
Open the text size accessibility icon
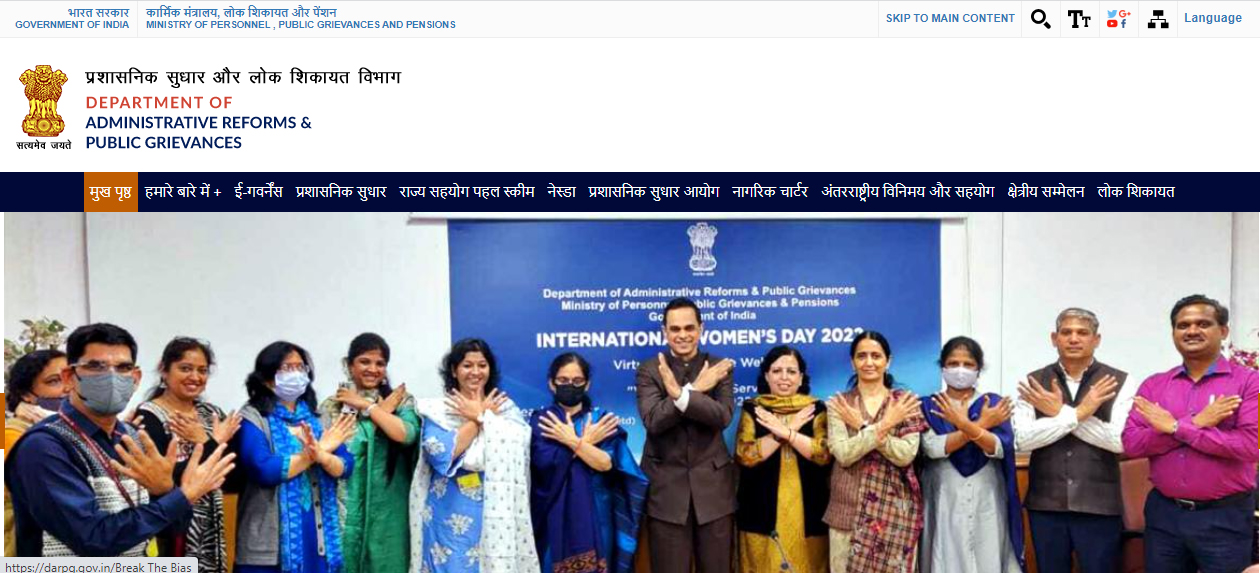coord(1079,19)
